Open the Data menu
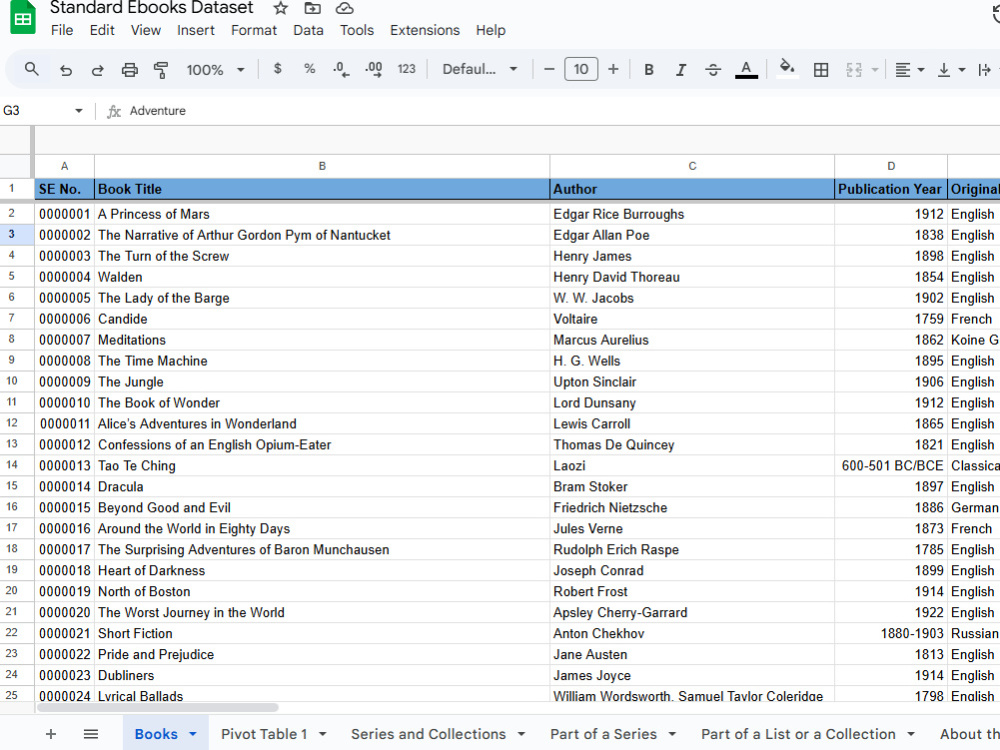Image resolution: width=1000 pixels, height=750 pixels. tap(308, 30)
